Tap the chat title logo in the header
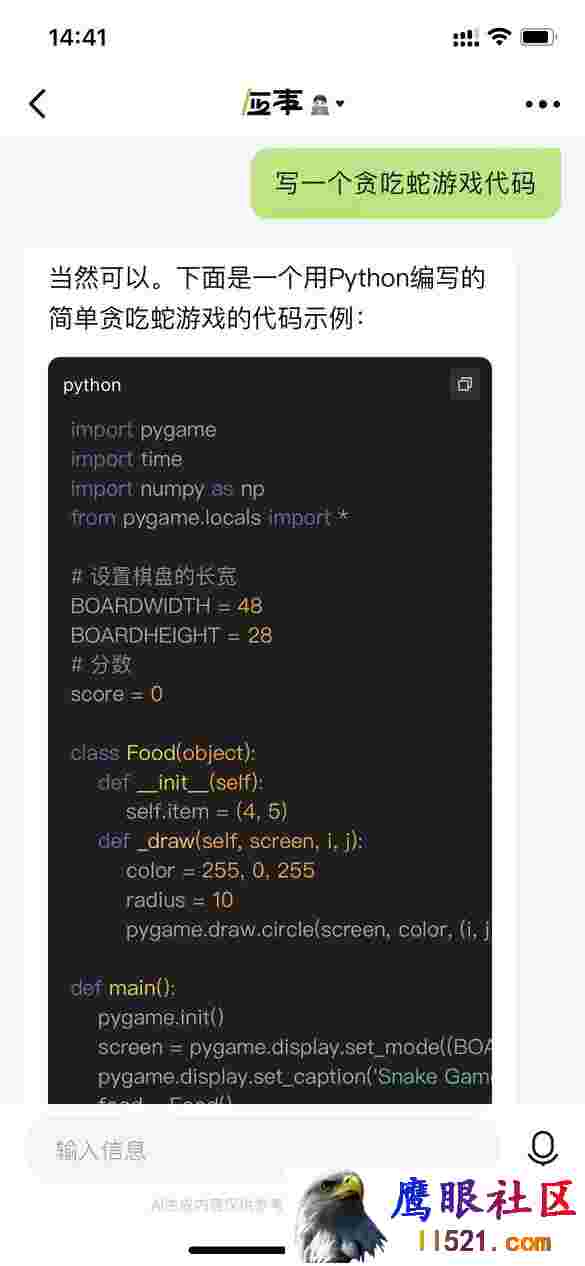This screenshot has height=1266, width=585. pyautogui.click(x=272, y=102)
